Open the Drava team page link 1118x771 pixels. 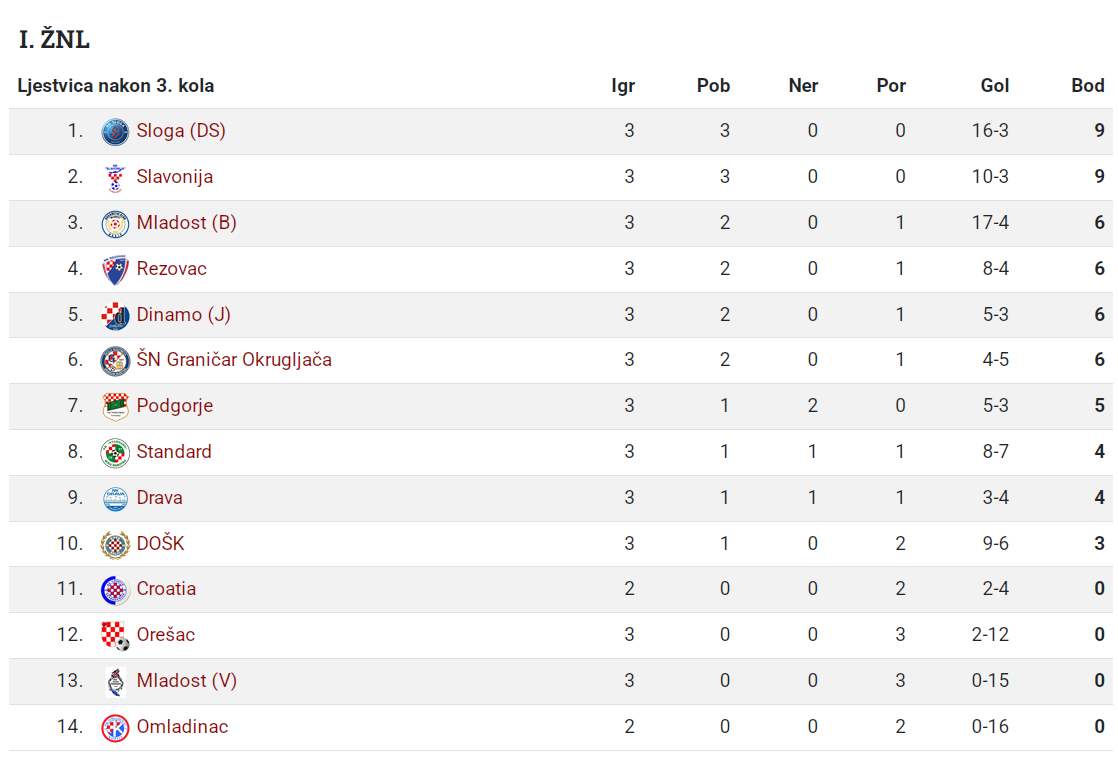(x=159, y=497)
